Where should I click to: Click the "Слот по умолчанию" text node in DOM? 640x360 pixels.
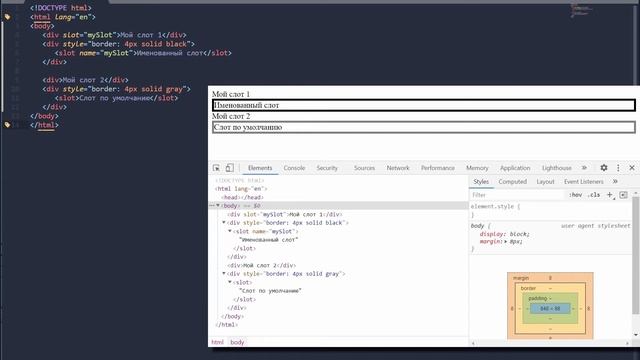(270, 291)
